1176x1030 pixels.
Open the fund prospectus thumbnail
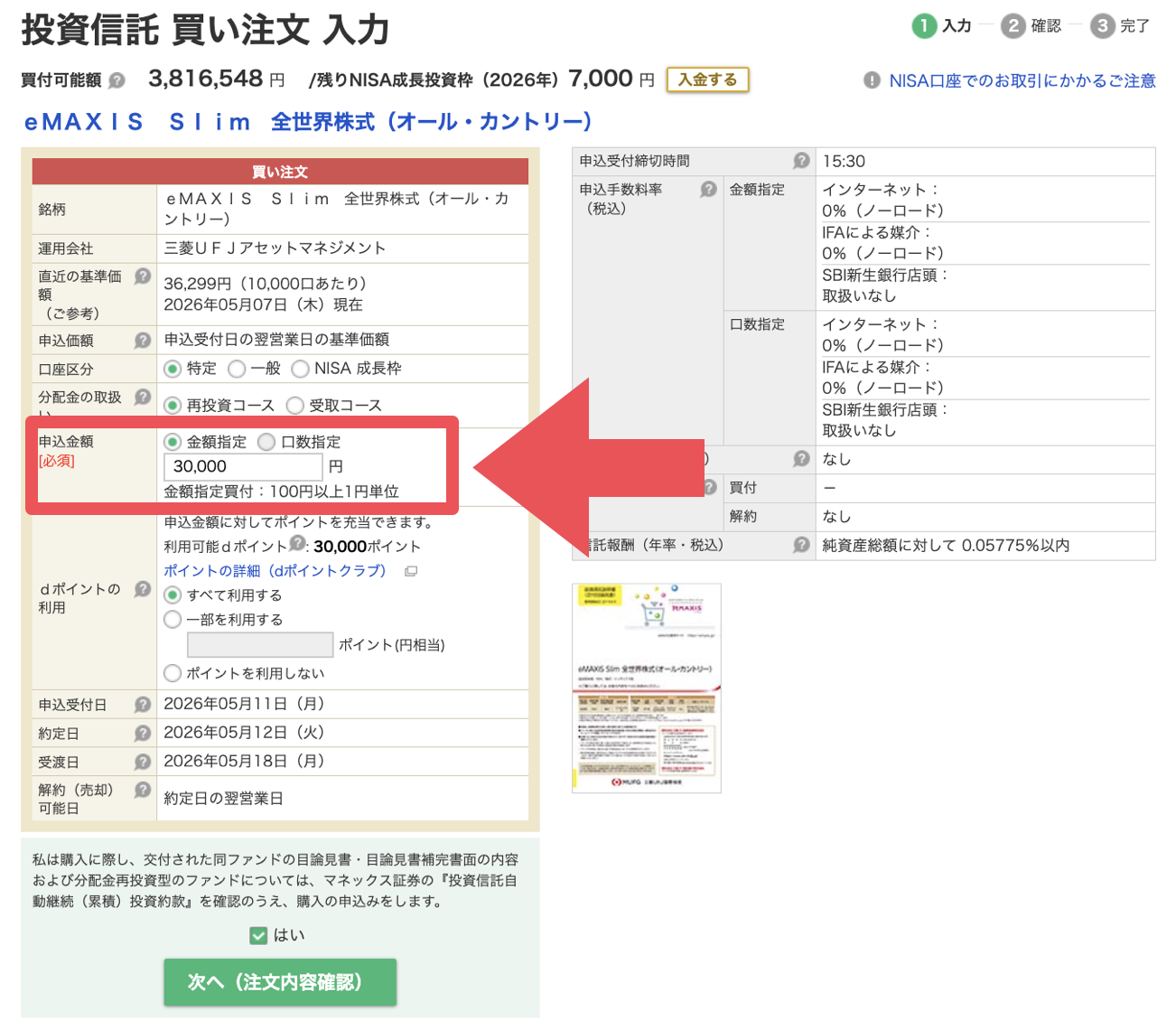tap(647, 688)
